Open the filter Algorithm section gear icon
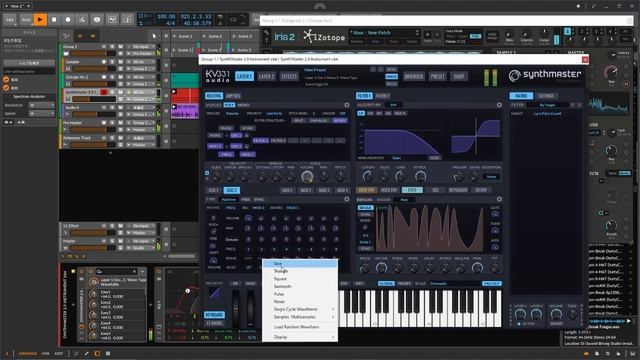Image resolution: width=640 pixels, height=360 pixels. [499, 105]
